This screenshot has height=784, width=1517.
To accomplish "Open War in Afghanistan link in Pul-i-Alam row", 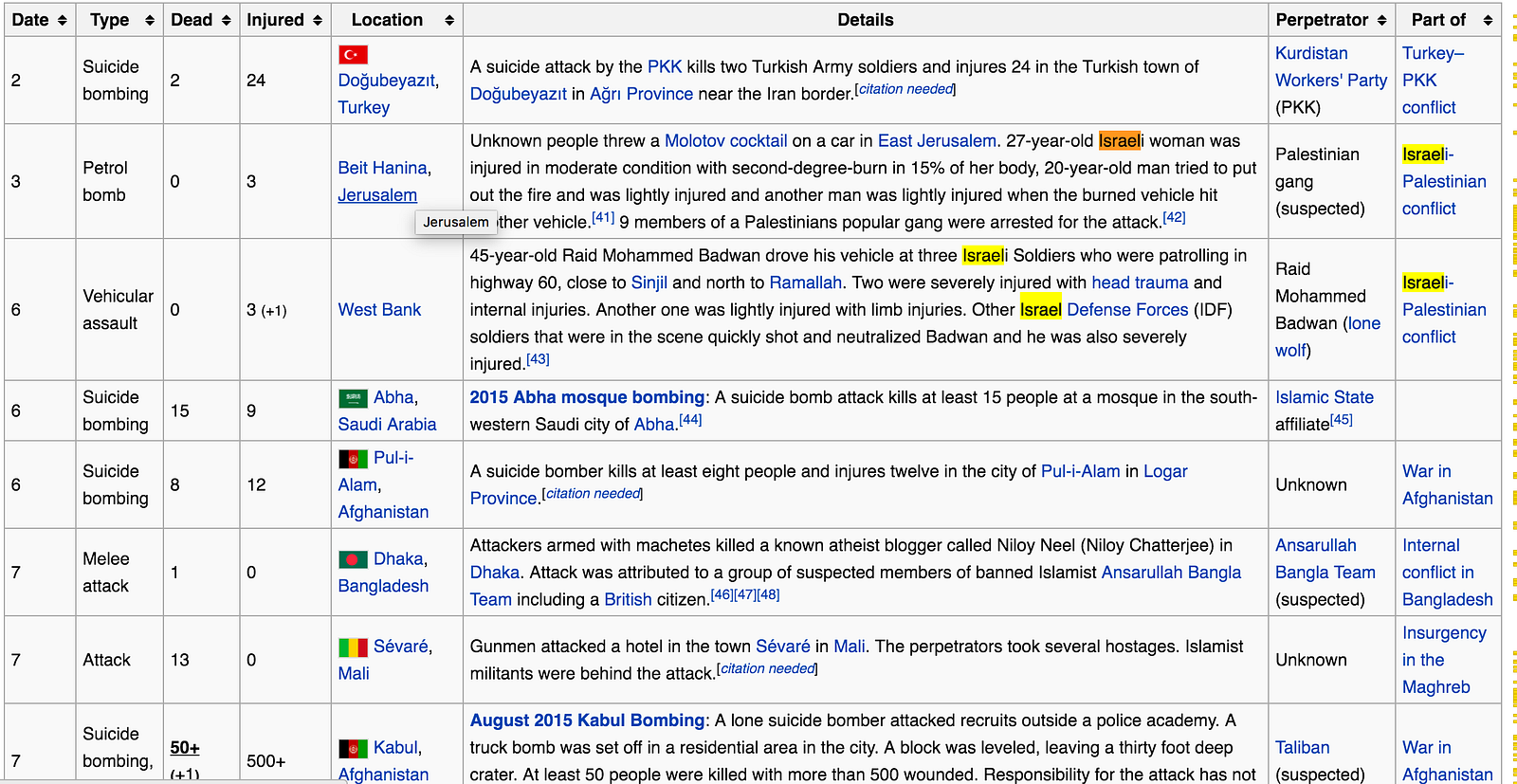I will coord(1447,484).
